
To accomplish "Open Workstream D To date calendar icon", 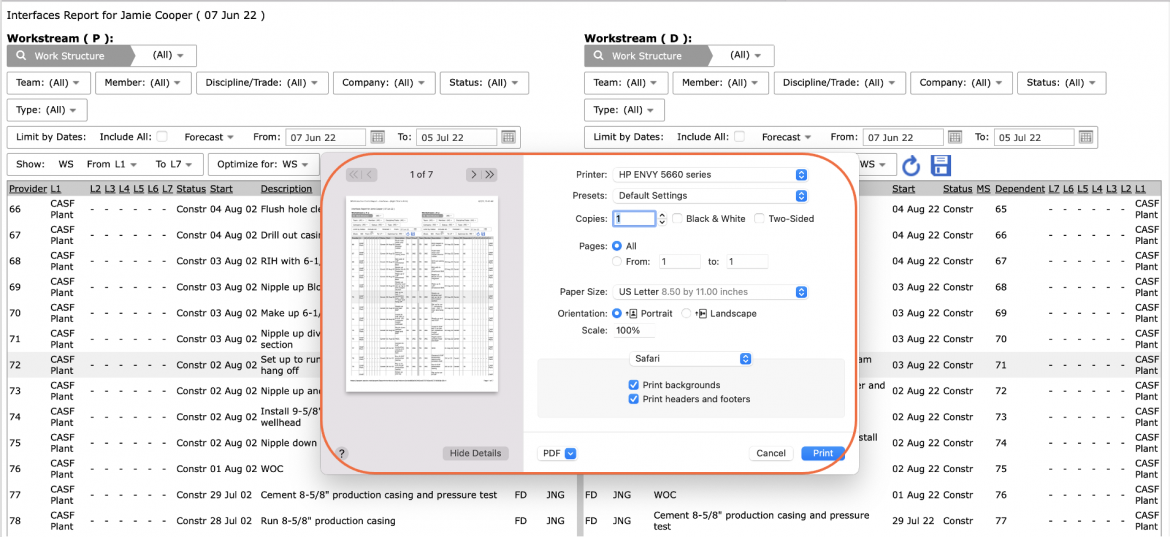I will point(1086,137).
